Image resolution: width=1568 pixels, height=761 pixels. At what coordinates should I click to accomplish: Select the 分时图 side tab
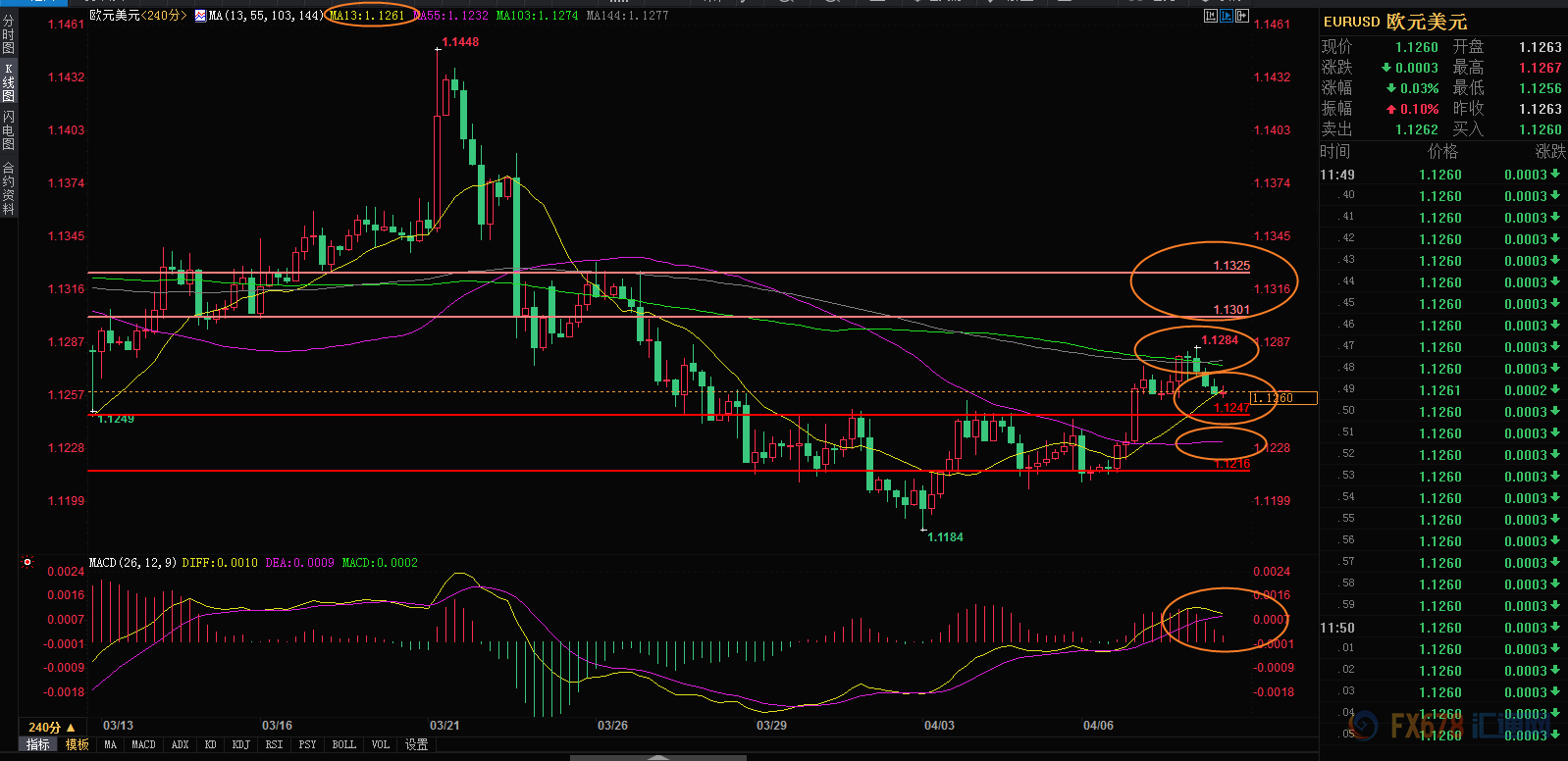click(8, 34)
